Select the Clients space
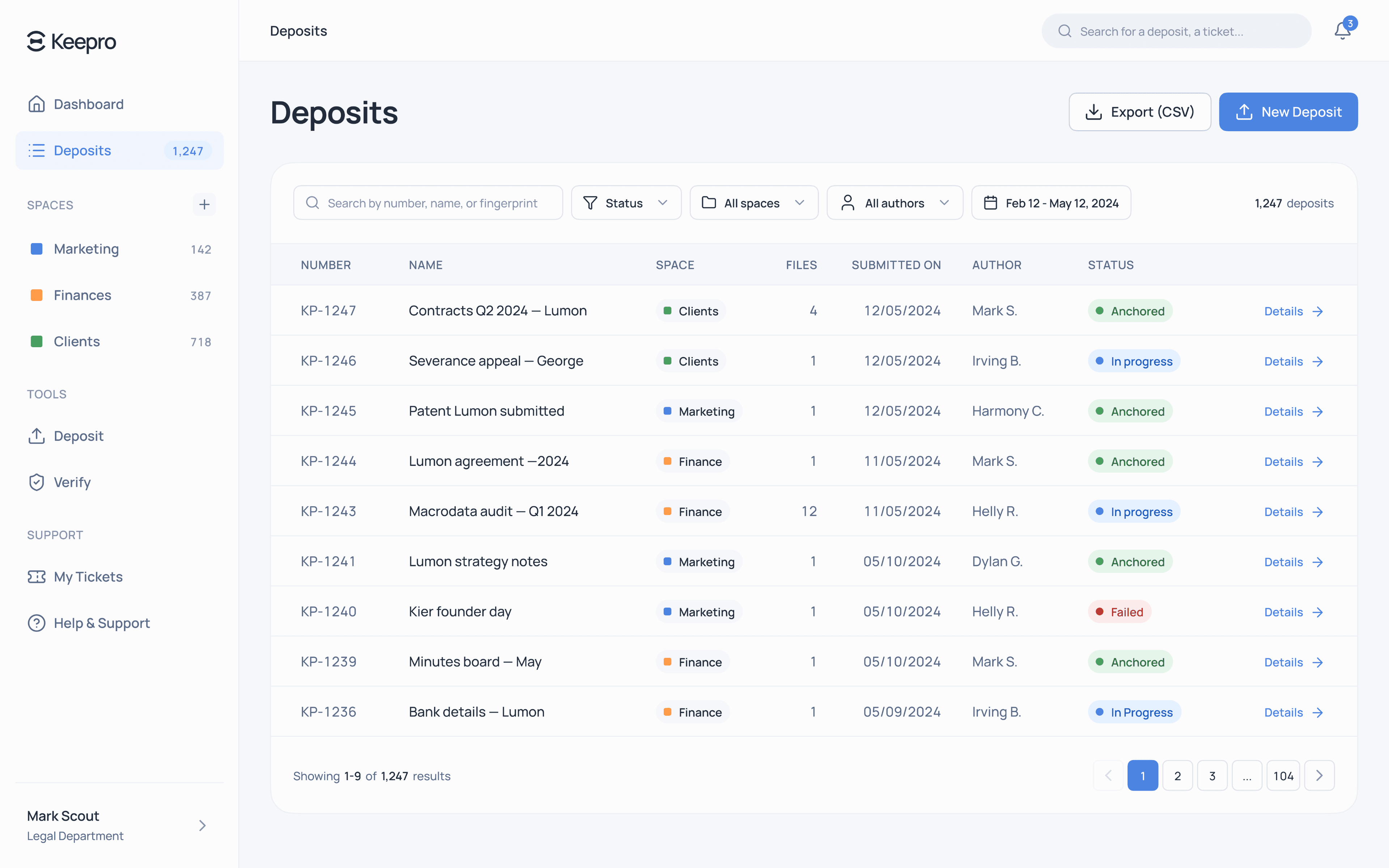Image resolution: width=1389 pixels, height=868 pixels. click(119, 341)
